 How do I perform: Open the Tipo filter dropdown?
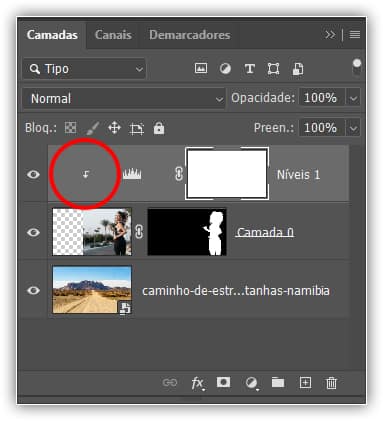(84, 69)
